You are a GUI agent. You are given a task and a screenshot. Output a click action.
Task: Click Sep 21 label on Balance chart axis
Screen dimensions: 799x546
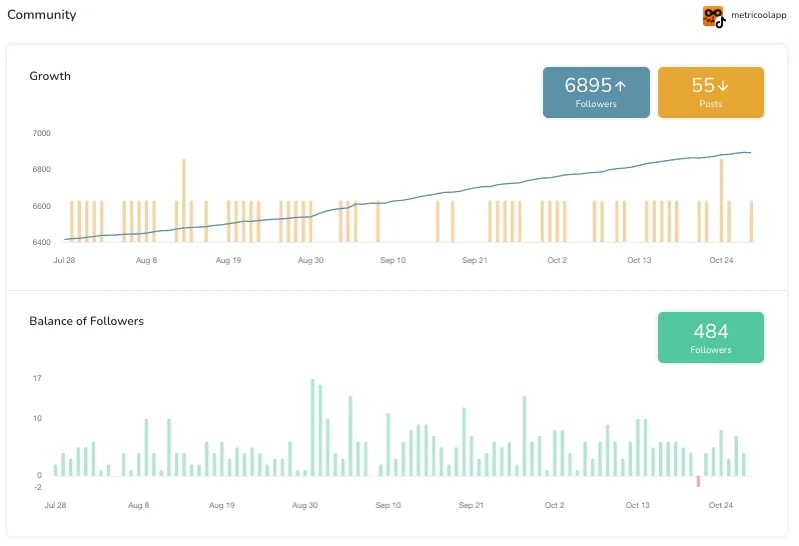(472, 506)
